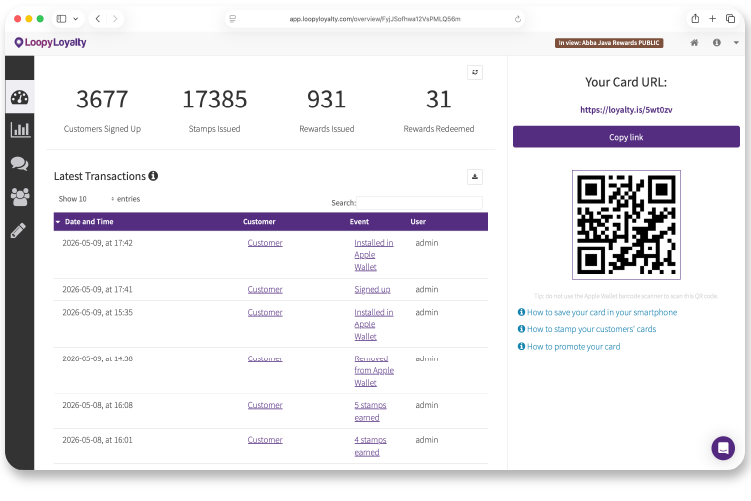The width and height of the screenshot is (751, 501).
Task: Click the In view: Abba Java Rewards PUBLIC badge
Action: tap(609, 43)
